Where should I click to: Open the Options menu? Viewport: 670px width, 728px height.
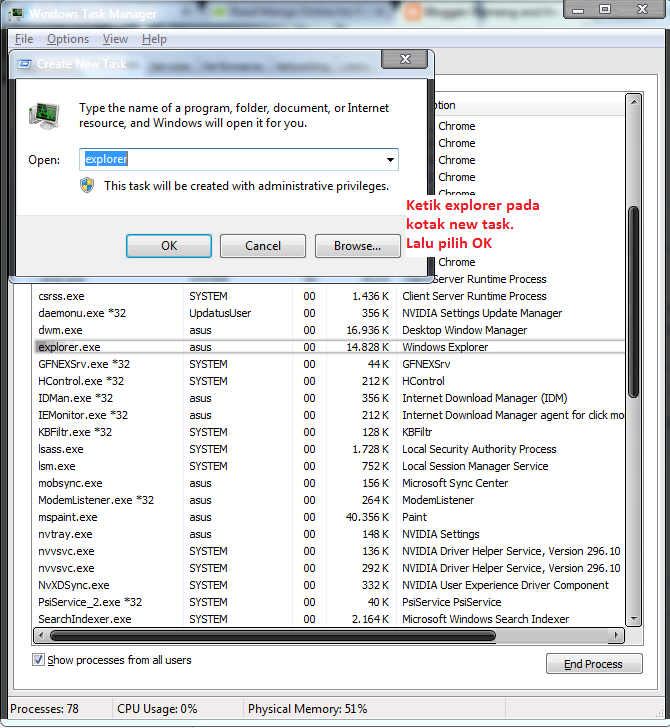68,39
